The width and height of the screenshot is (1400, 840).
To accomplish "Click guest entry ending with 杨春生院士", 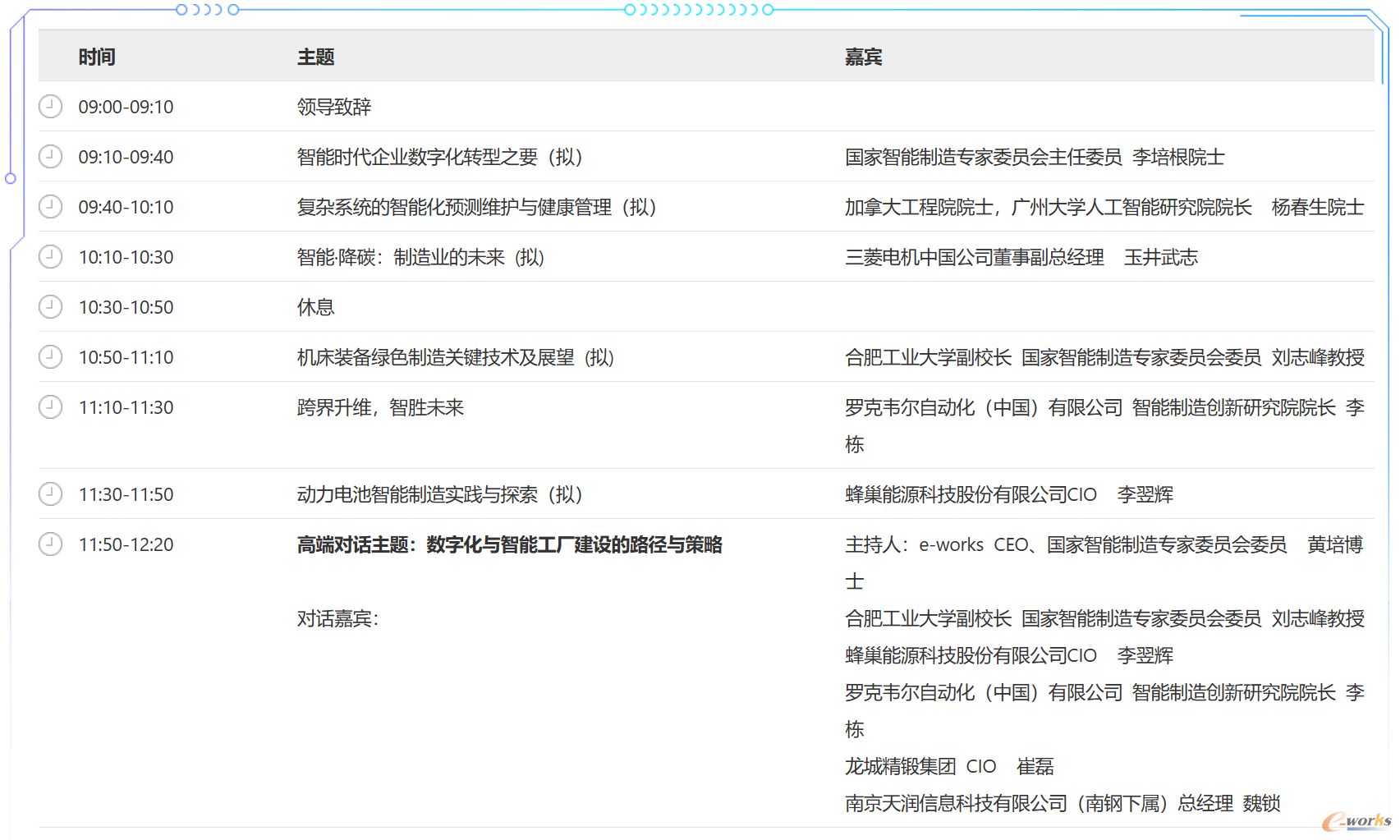I will point(1104,207).
